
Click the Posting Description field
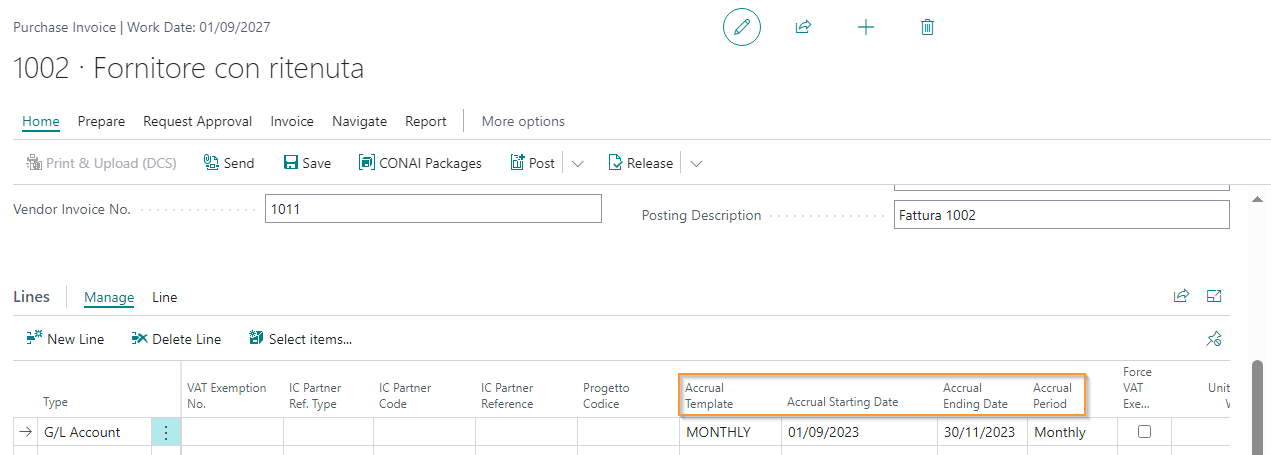[x=1061, y=215]
